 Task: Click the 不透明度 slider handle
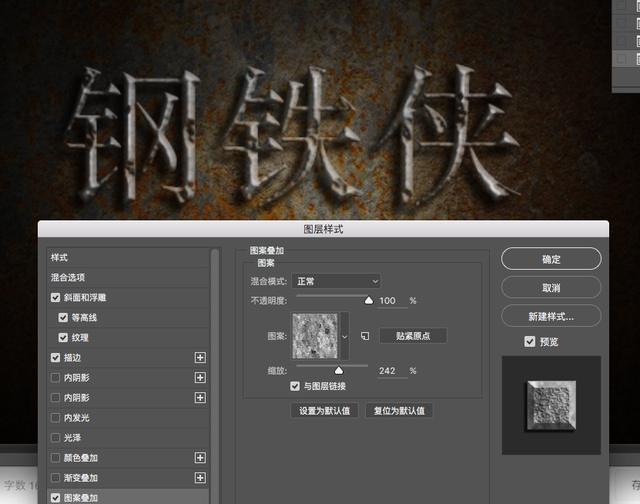[369, 301]
